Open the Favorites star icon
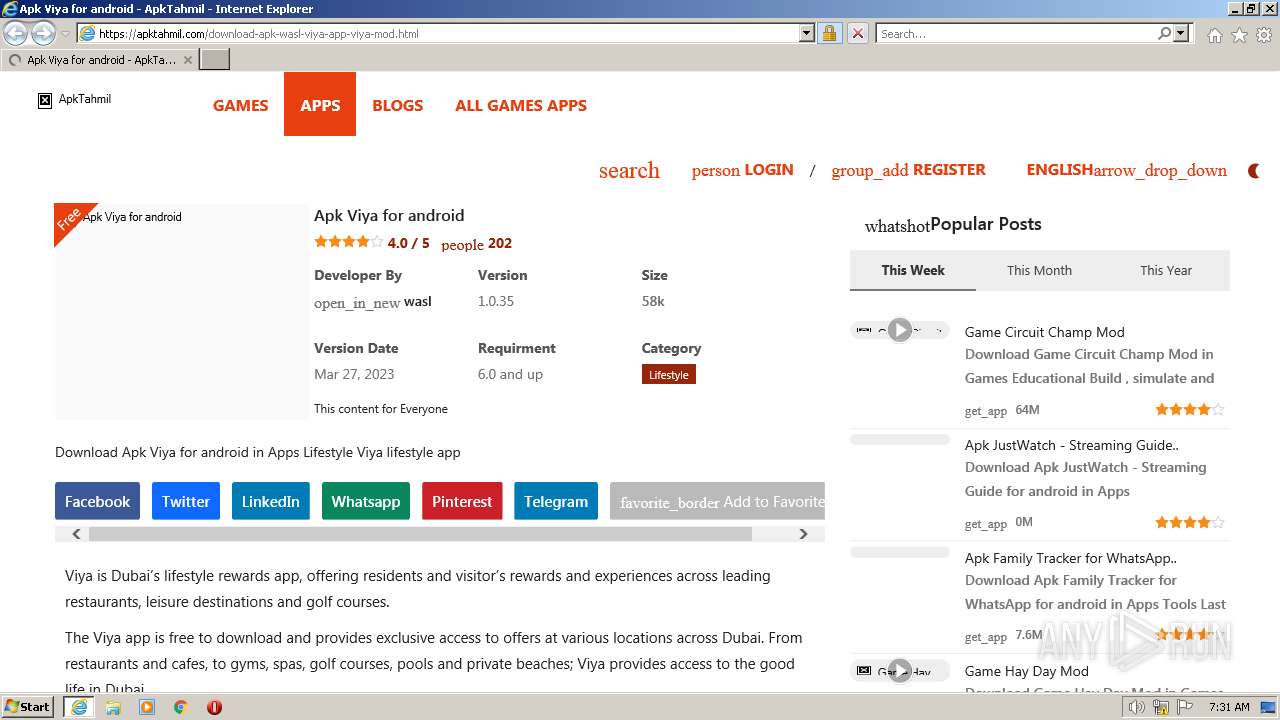 [x=1239, y=34]
